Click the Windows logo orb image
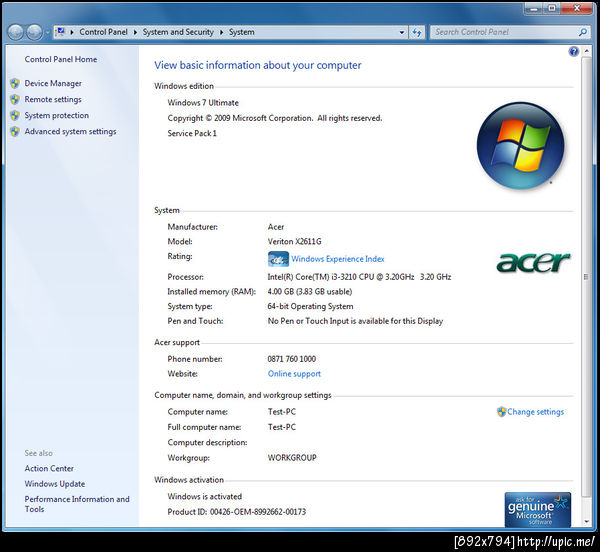 pos(520,146)
